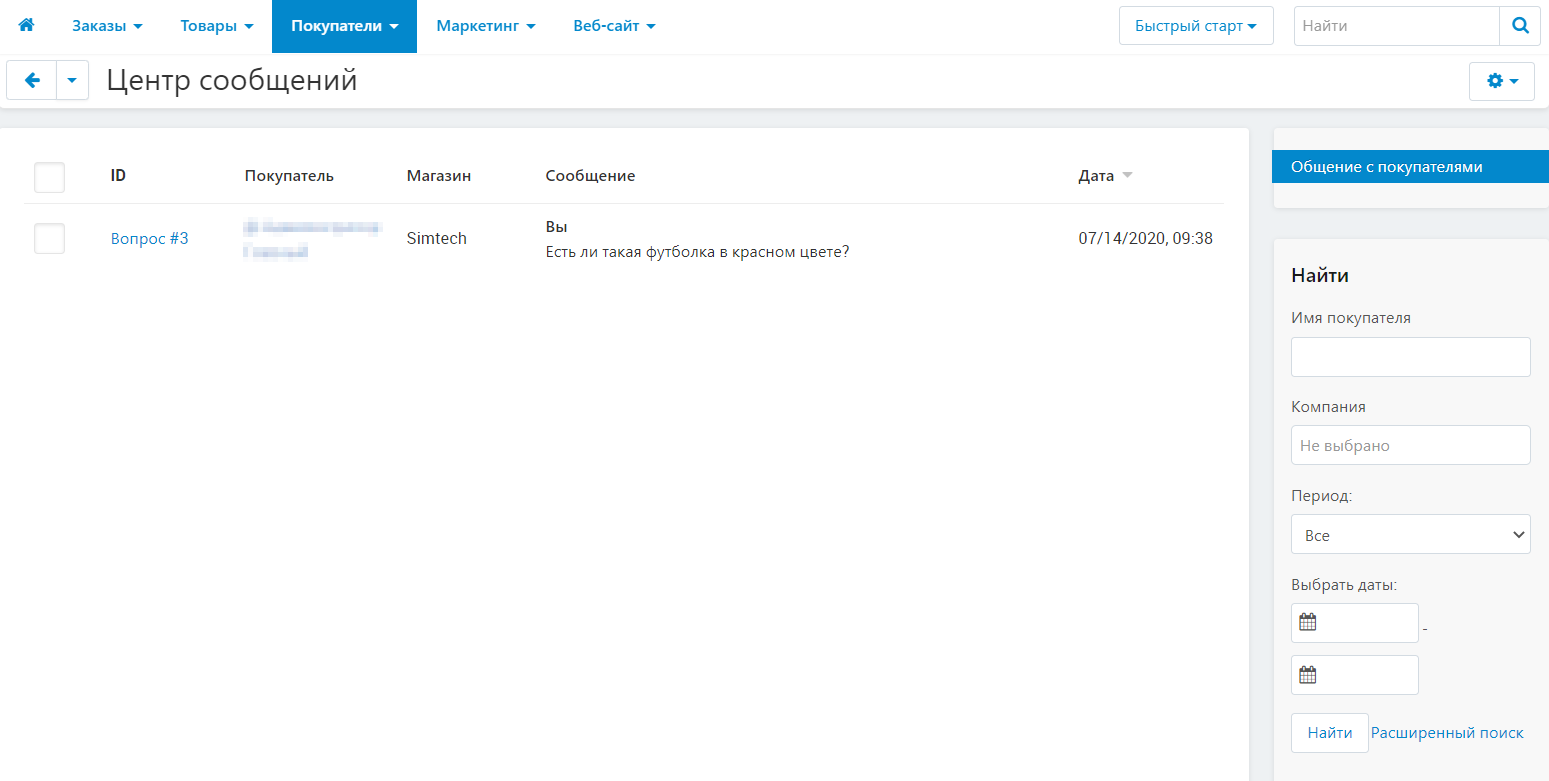This screenshot has width=1549, height=781.
Task: Go to the home dashboard icon
Action: [x=26, y=26]
